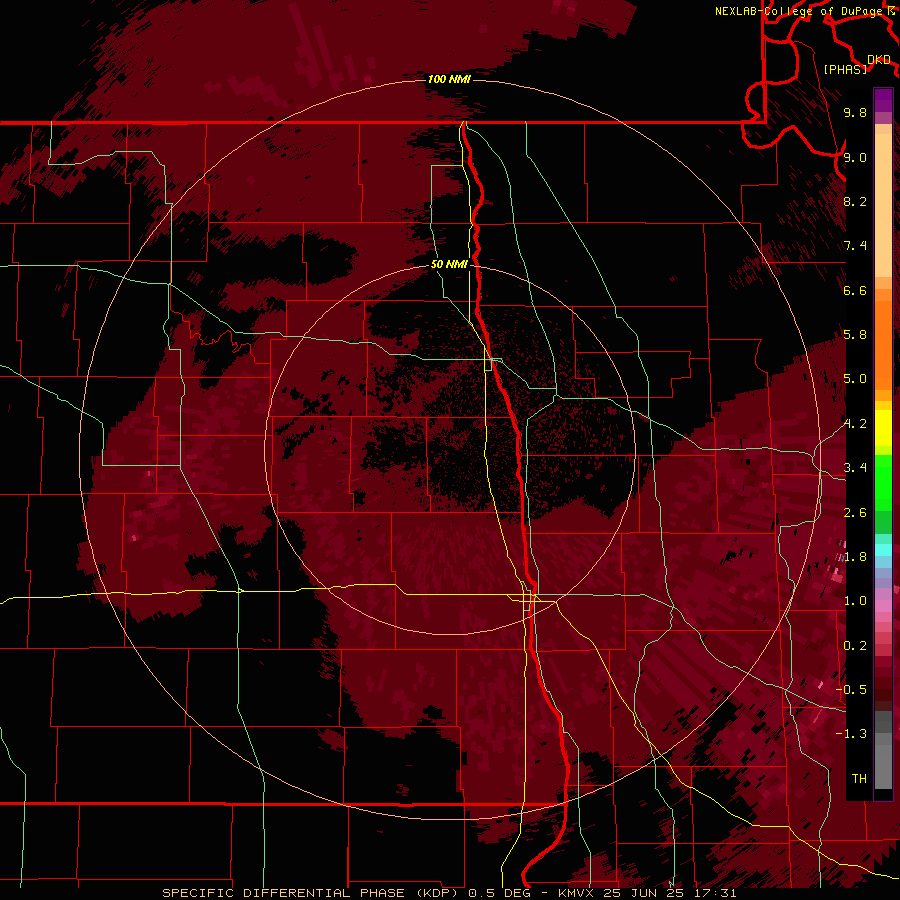Click the [PHAS] legend header
Screen dimensions: 900x900
coord(844,69)
